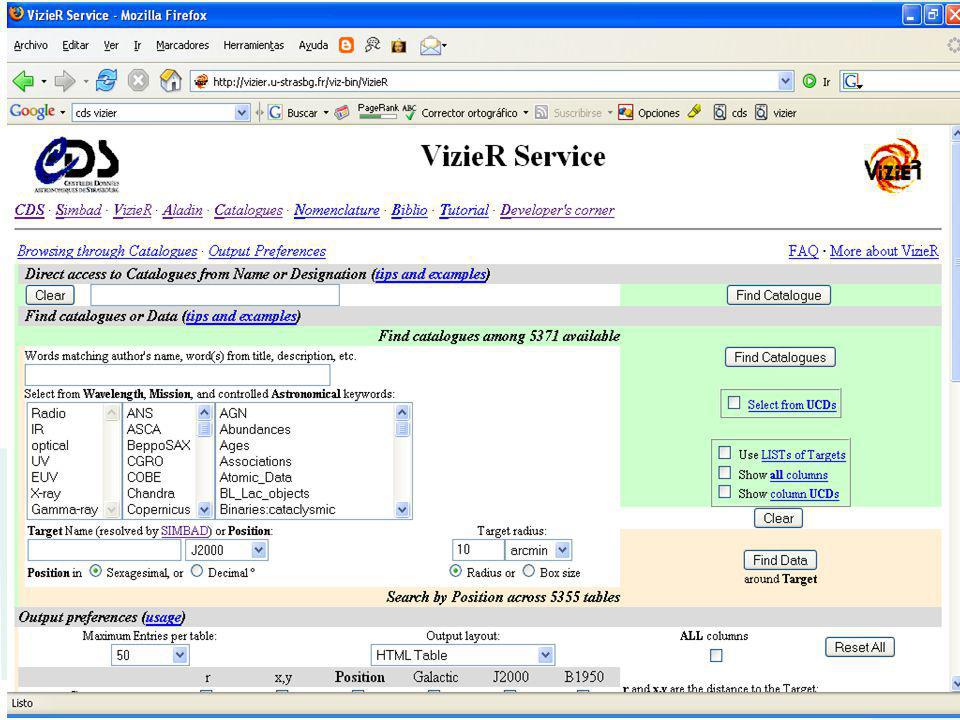Tick the Select from UCDs checkbox
The height and width of the screenshot is (720, 960).
pos(734,403)
